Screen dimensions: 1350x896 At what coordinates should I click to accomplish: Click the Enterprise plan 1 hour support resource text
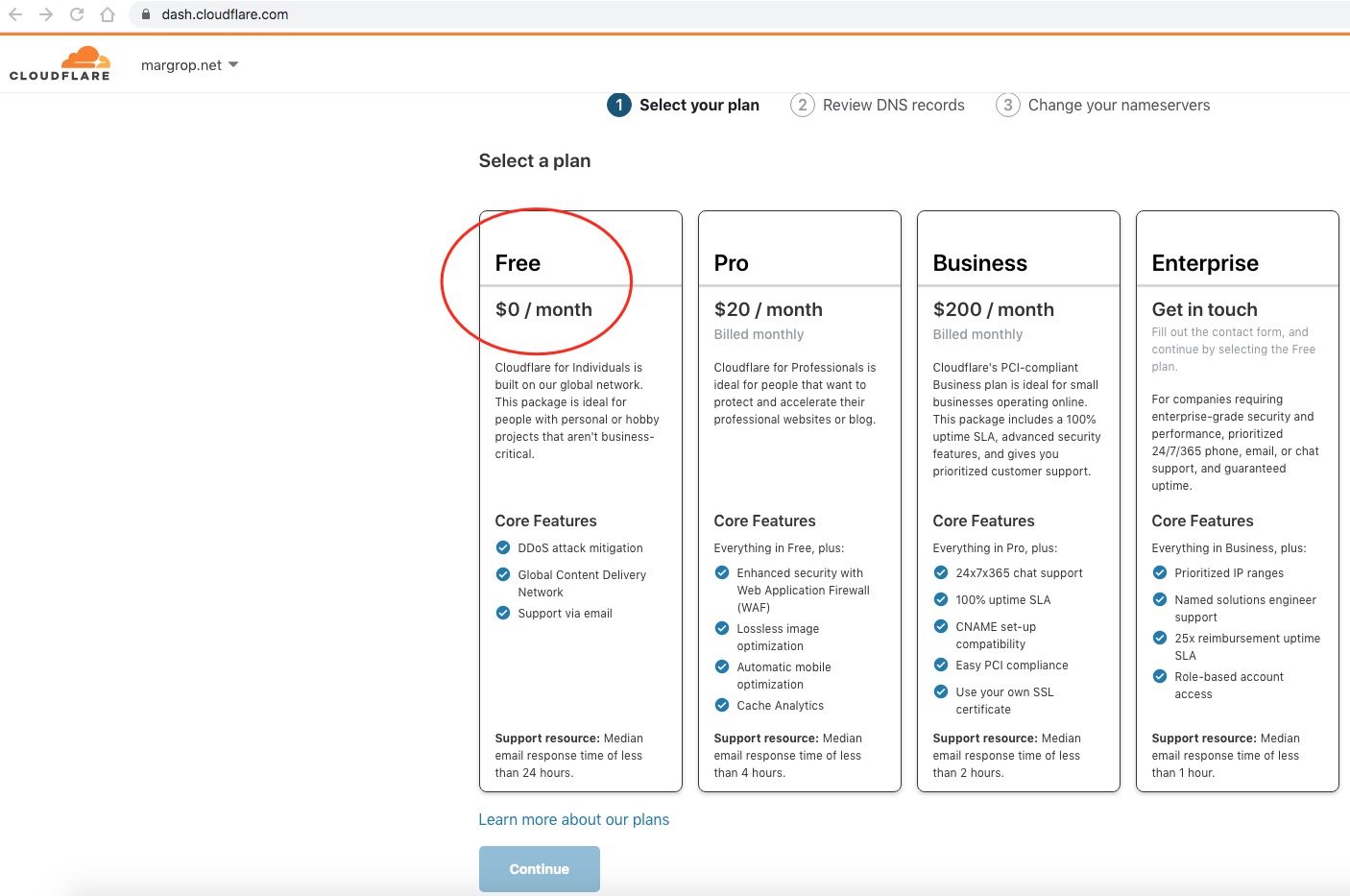click(1226, 756)
